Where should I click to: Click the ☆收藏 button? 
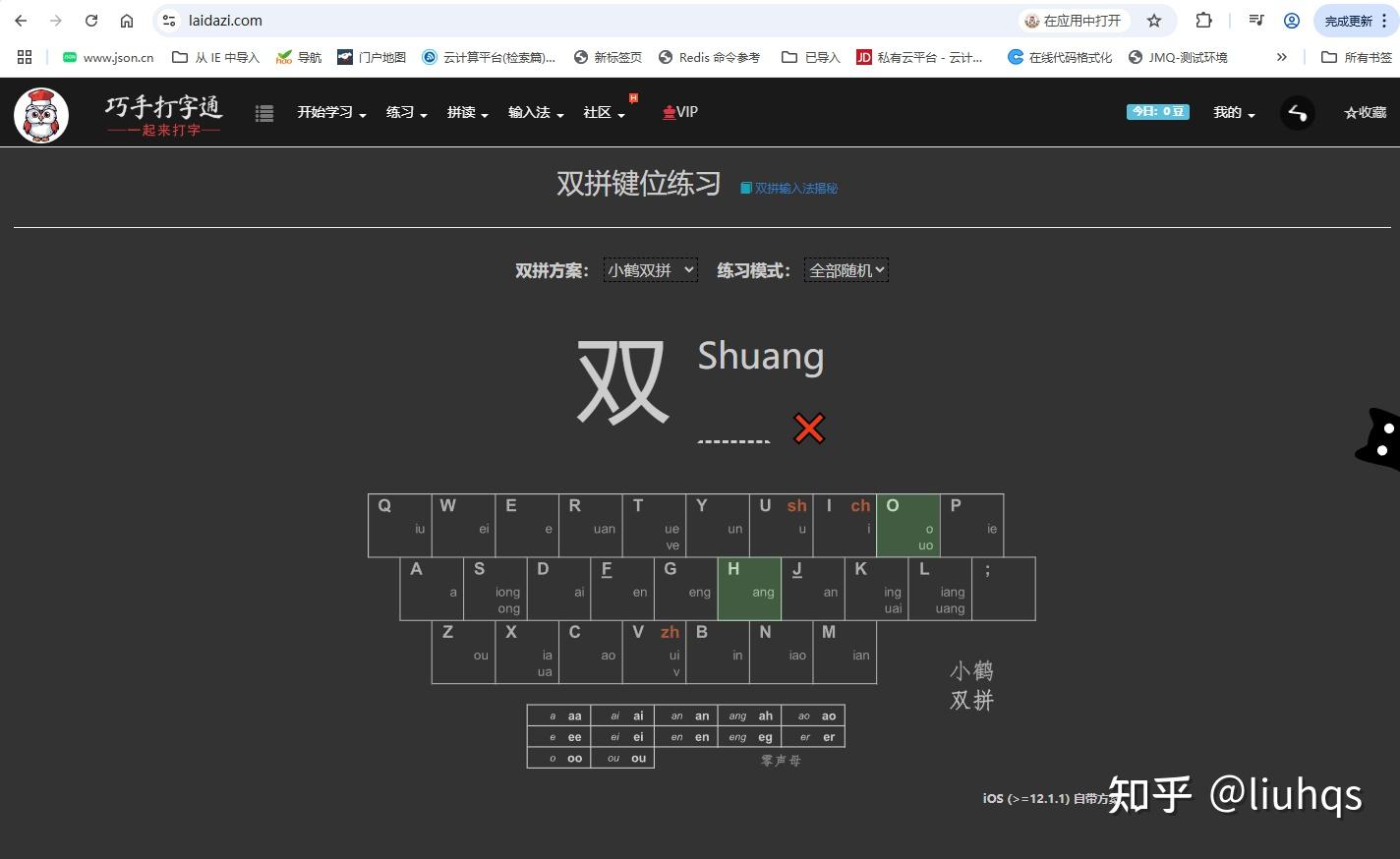tap(1365, 113)
